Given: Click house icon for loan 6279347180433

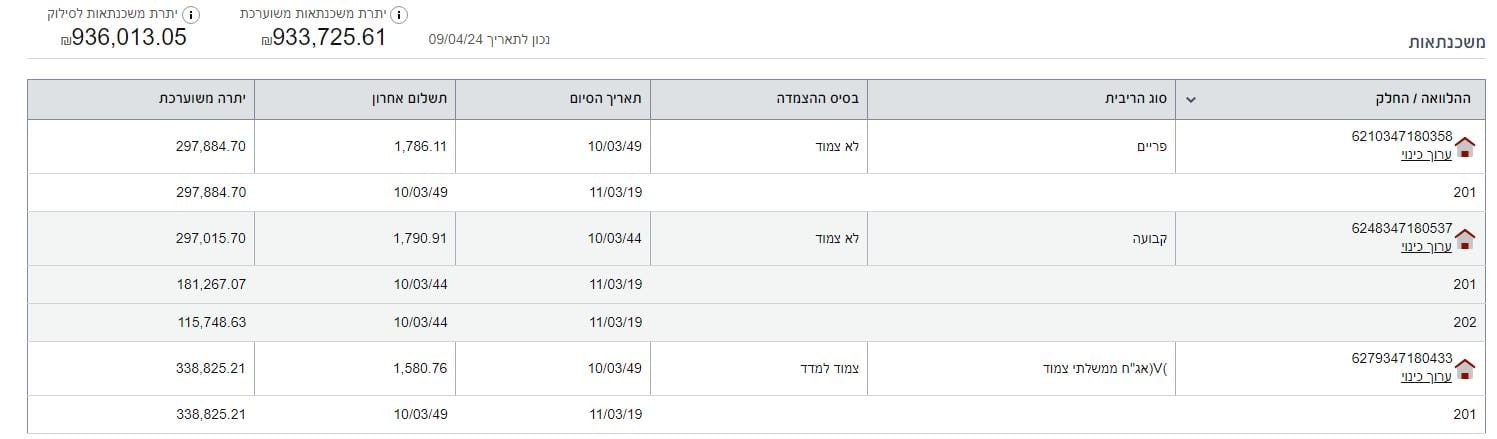Looking at the screenshot, I should click(1465, 369).
